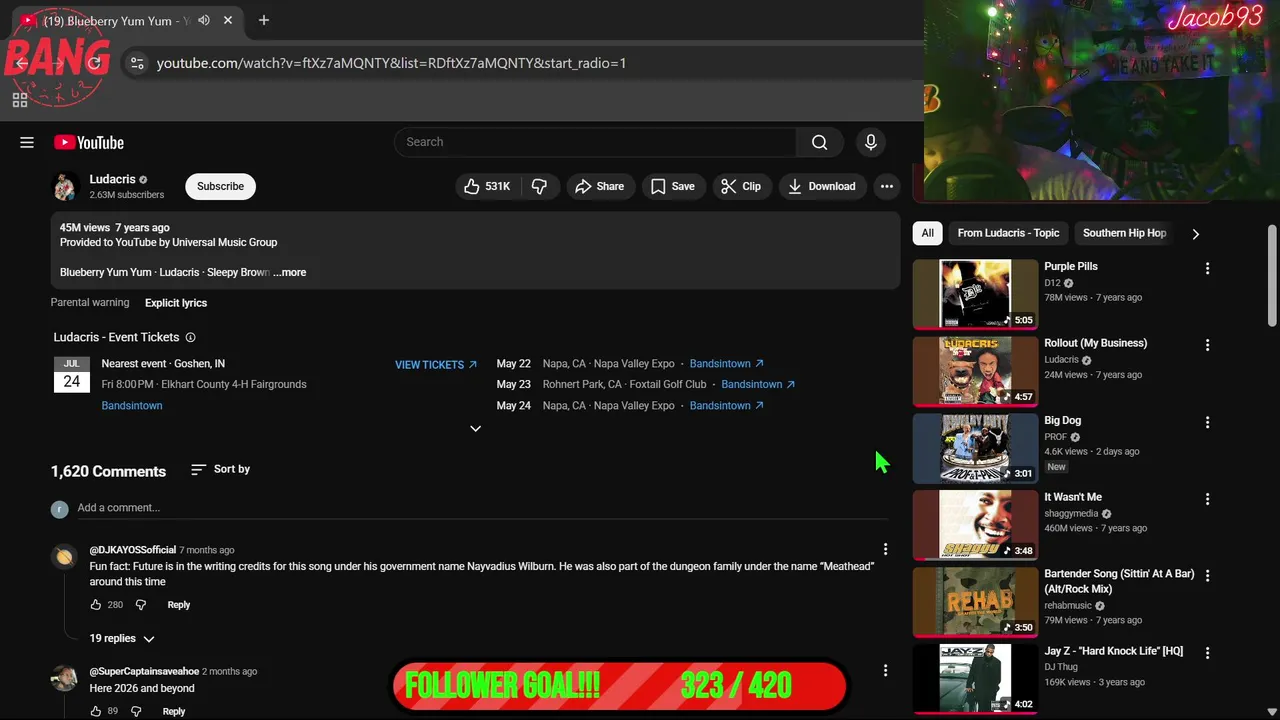Open site information icon in address bar
This screenshot has width=1280, height=720.
tap(137, 63)
